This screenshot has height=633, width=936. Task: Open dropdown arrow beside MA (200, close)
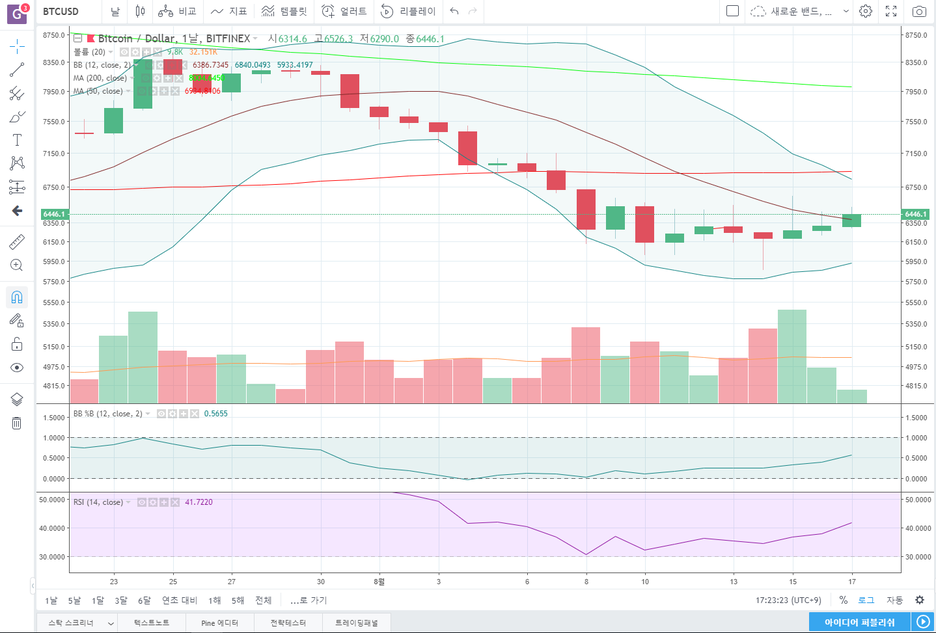(x=132, y=78)
